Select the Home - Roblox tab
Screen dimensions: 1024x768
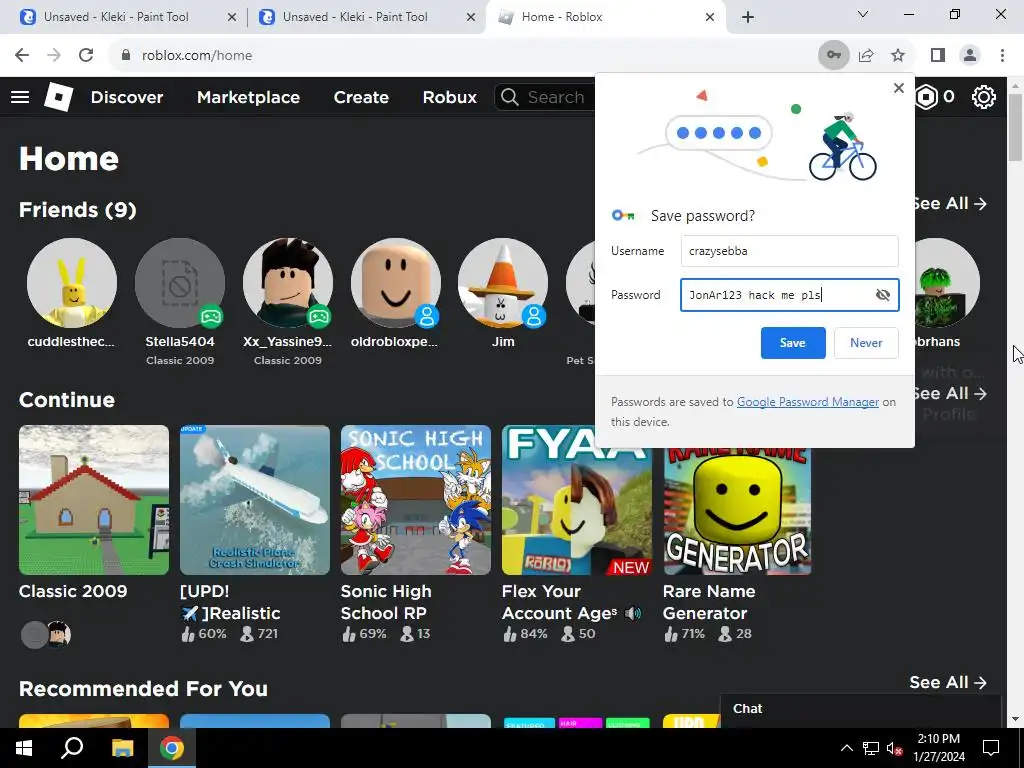click(x=605, y=17)
